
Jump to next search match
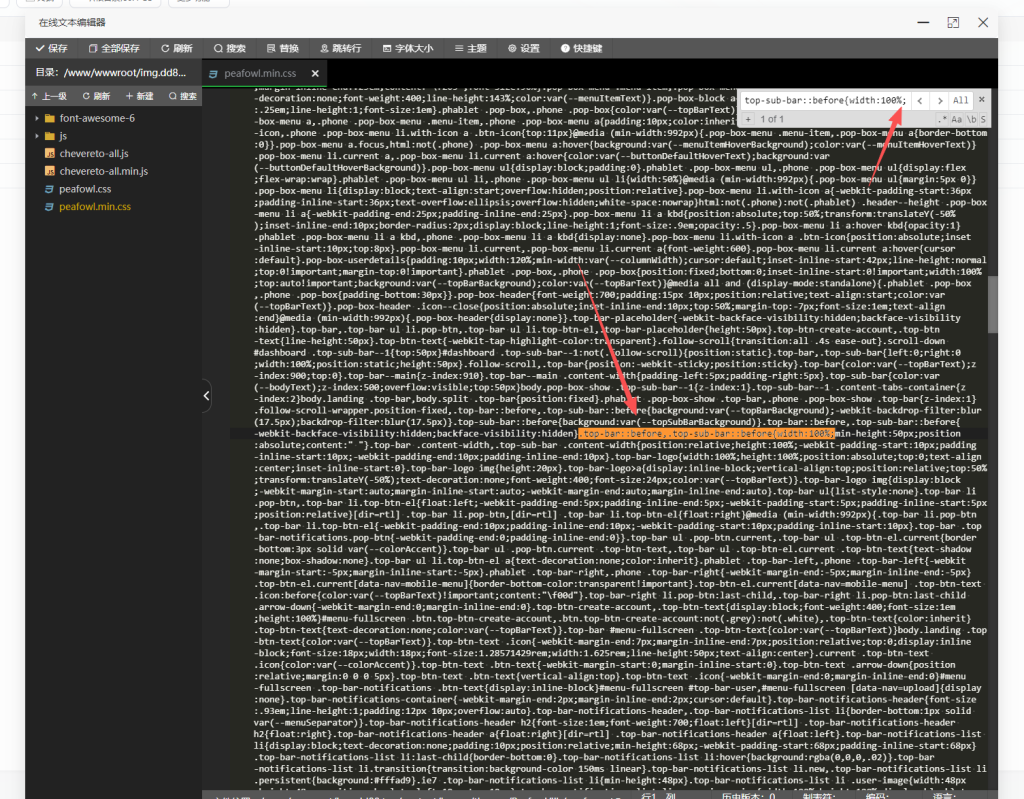(x=939, y=101)
